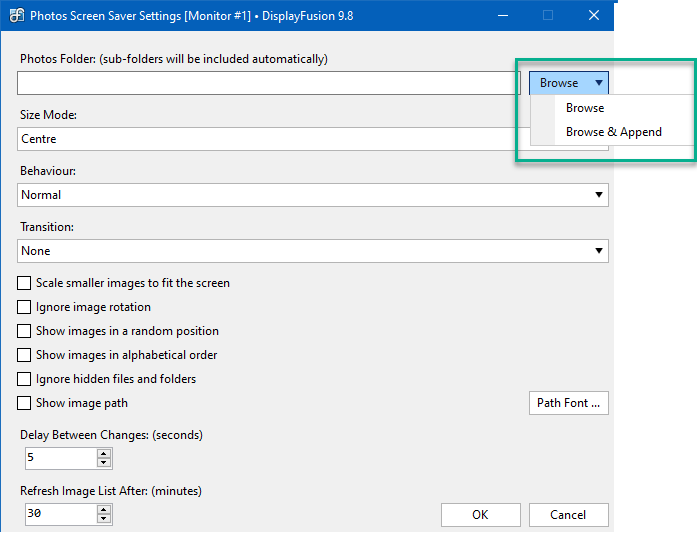Confirm settings with the OK button
This screenshot has width=697, height=533.
[x=481, y=515]
